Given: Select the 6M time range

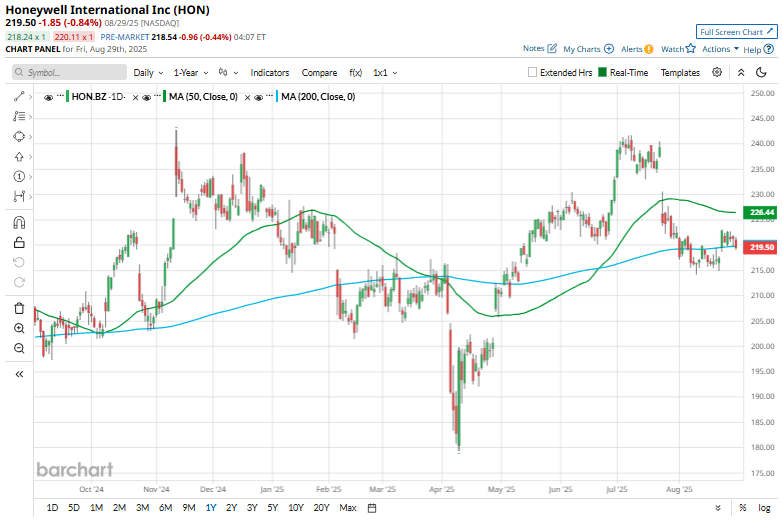Looking at the screenshot, I should [166, 508].
